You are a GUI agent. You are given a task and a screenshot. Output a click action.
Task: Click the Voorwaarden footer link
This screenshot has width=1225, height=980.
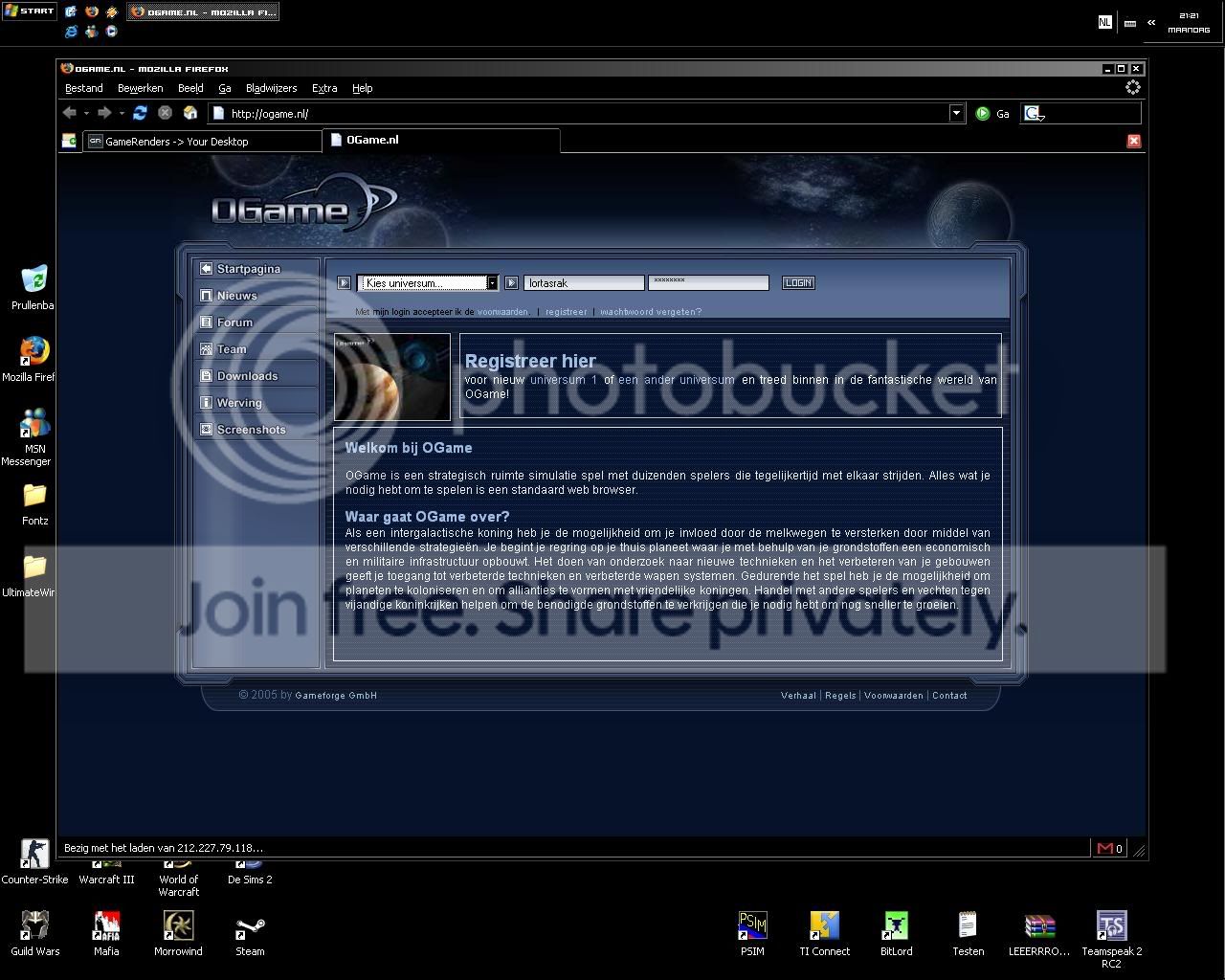pyautogui.click(x=894, y=696)
